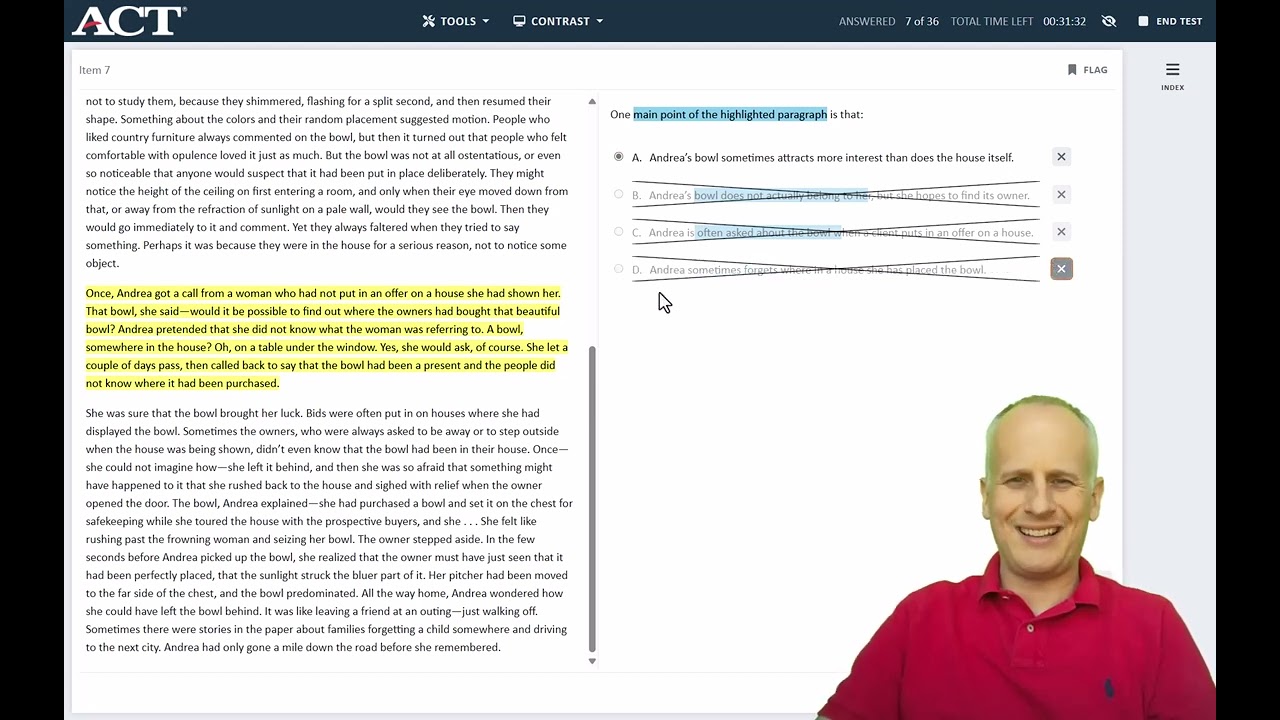Viewport: 1280px width, 720px height.
Task: Toggle the hide-timer eye icon
Action: point(1108,21)
